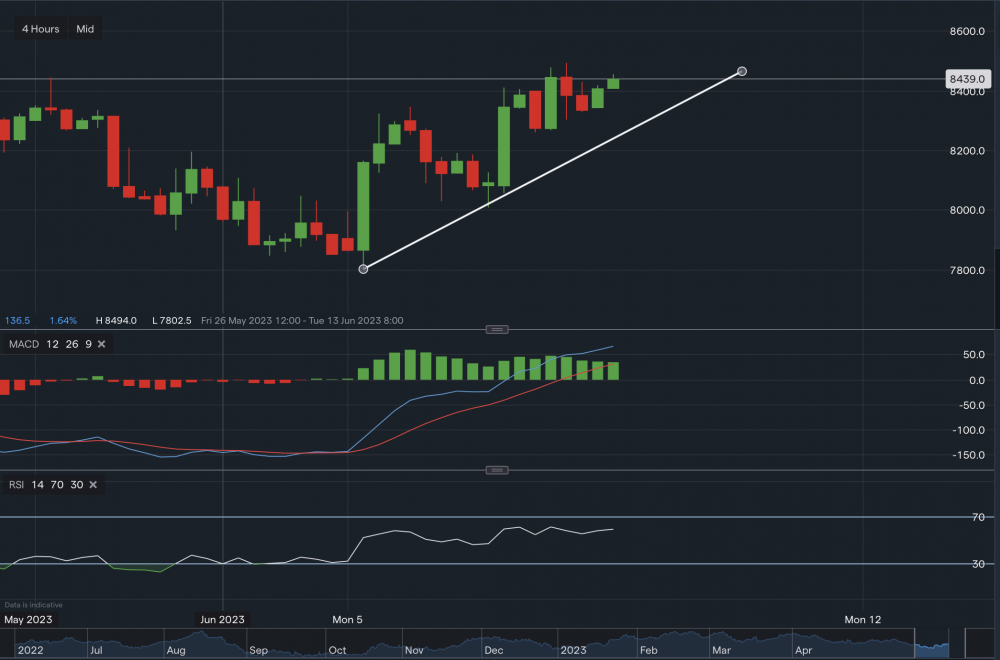Select the trendline's upper end point handle
This screenshot has width=1000, height=660.
click(741, 71)
